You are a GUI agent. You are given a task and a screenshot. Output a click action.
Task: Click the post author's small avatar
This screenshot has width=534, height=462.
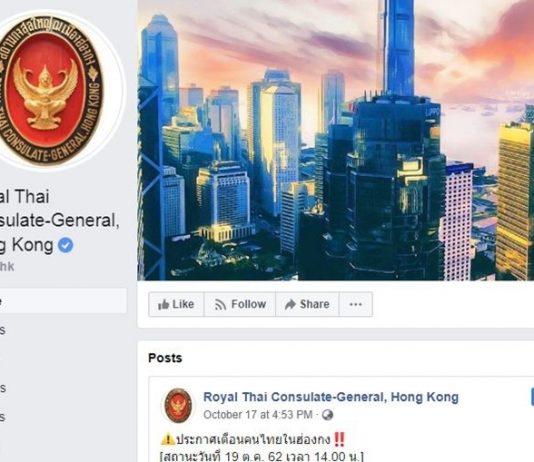click(x=178, y=405)
